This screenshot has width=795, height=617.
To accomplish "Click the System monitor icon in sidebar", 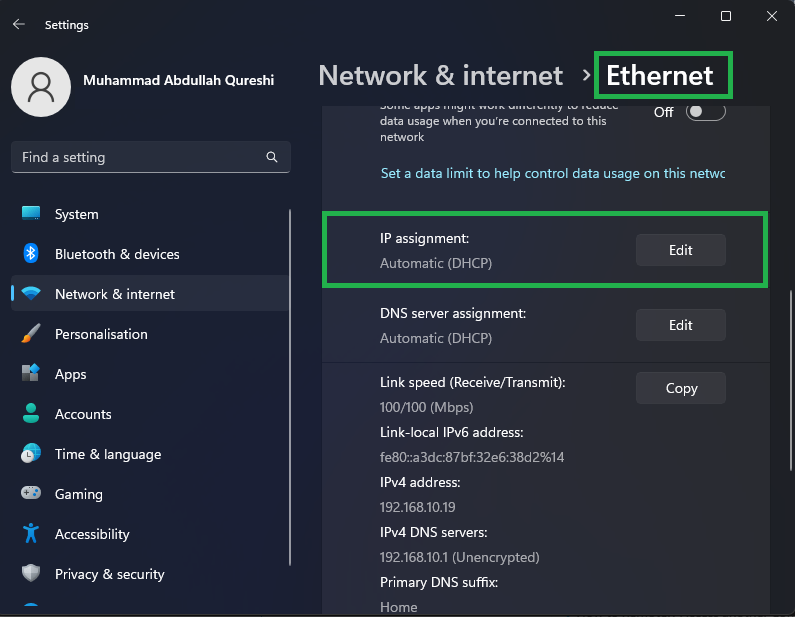I will (x=31, y=214).
